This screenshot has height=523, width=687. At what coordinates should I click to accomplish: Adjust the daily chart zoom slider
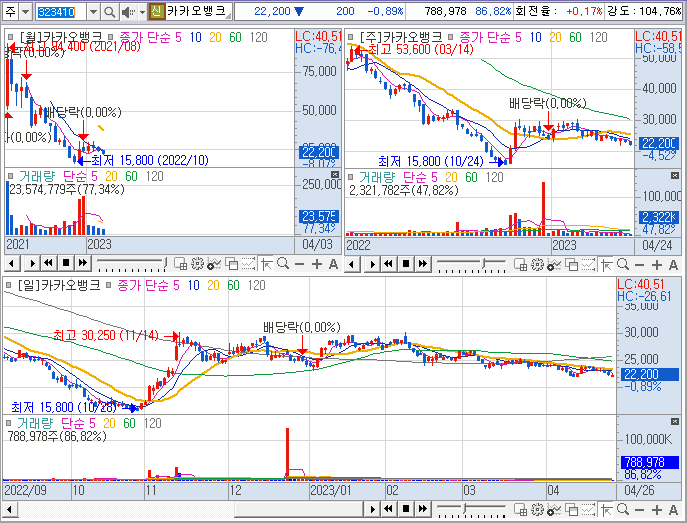472,509
